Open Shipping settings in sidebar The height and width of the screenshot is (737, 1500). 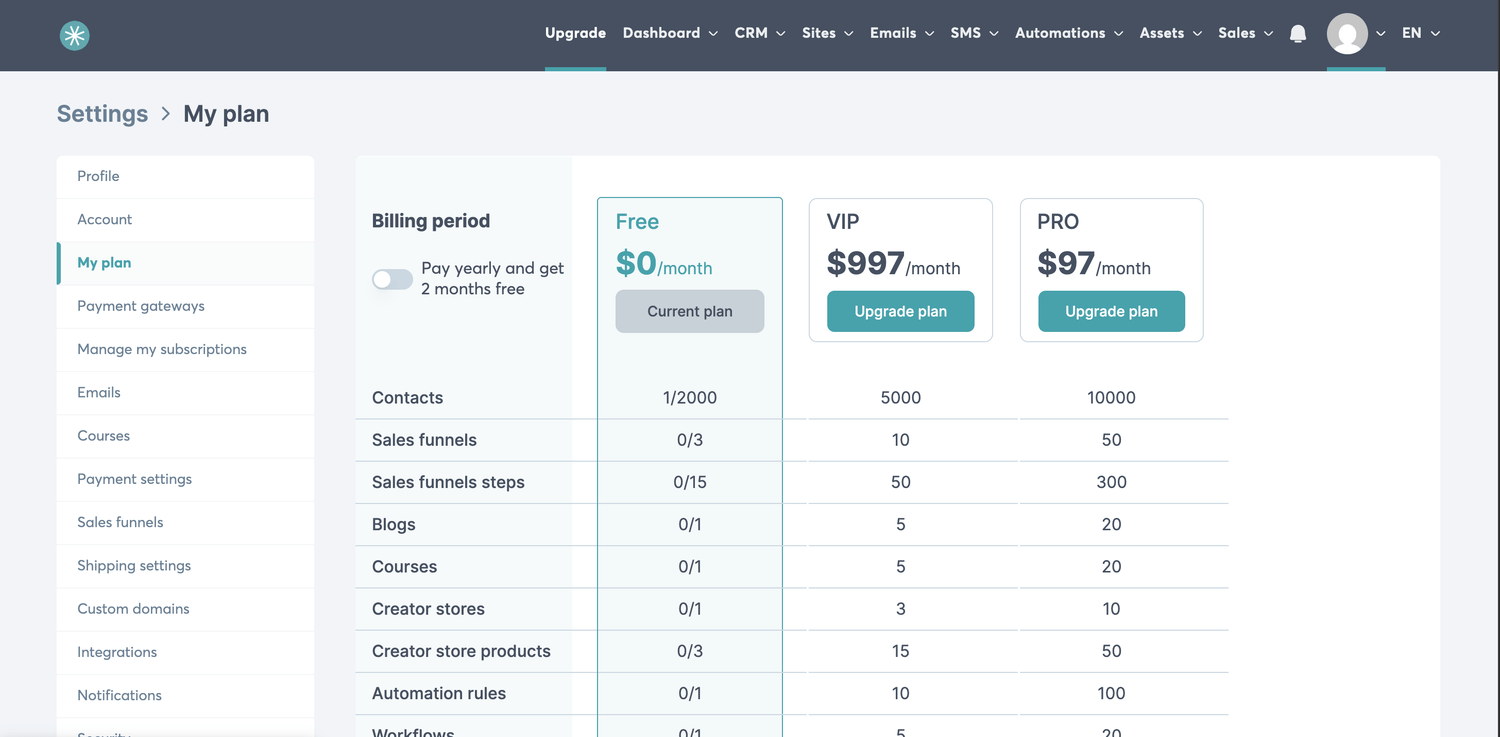pyautogui.click(x=185, y=565)
